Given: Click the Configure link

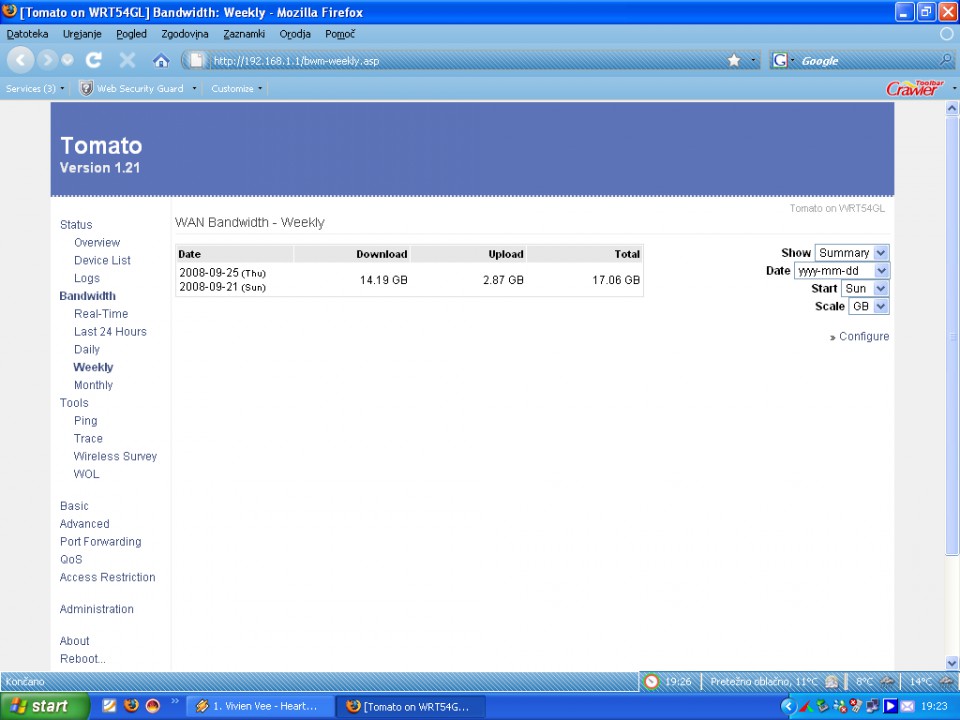Looking at the screenshot, I should coord(864,336).
